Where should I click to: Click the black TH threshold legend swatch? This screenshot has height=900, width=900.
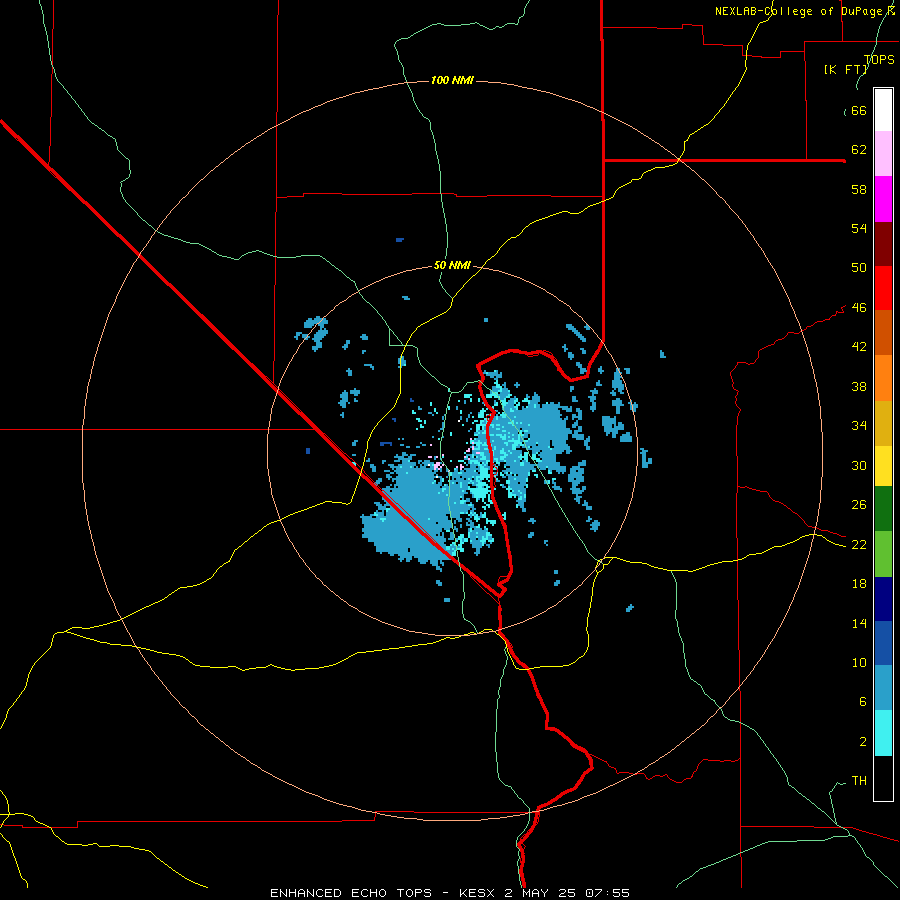(883, 778)
